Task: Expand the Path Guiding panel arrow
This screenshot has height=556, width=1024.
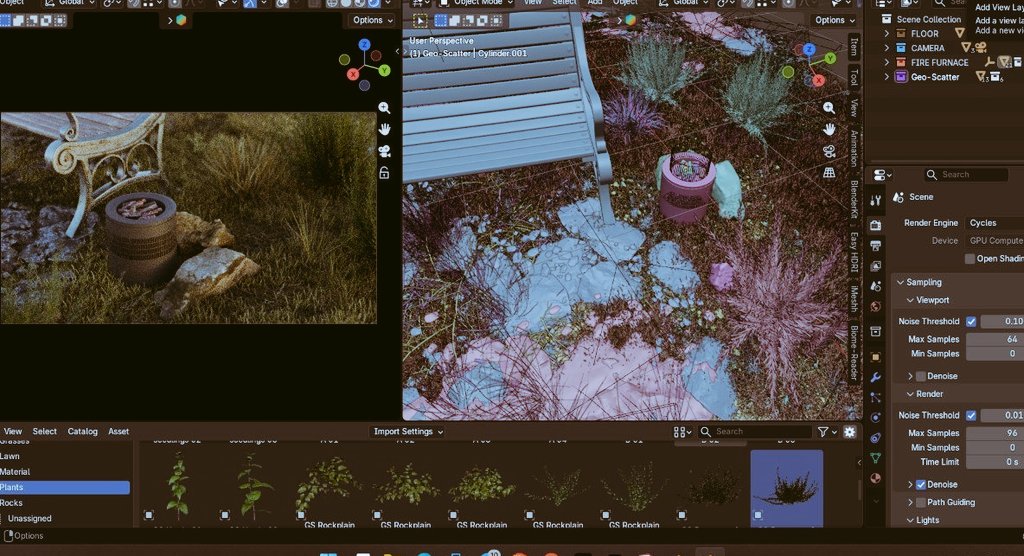Action: pyautogui.click(x=910, y=502)
